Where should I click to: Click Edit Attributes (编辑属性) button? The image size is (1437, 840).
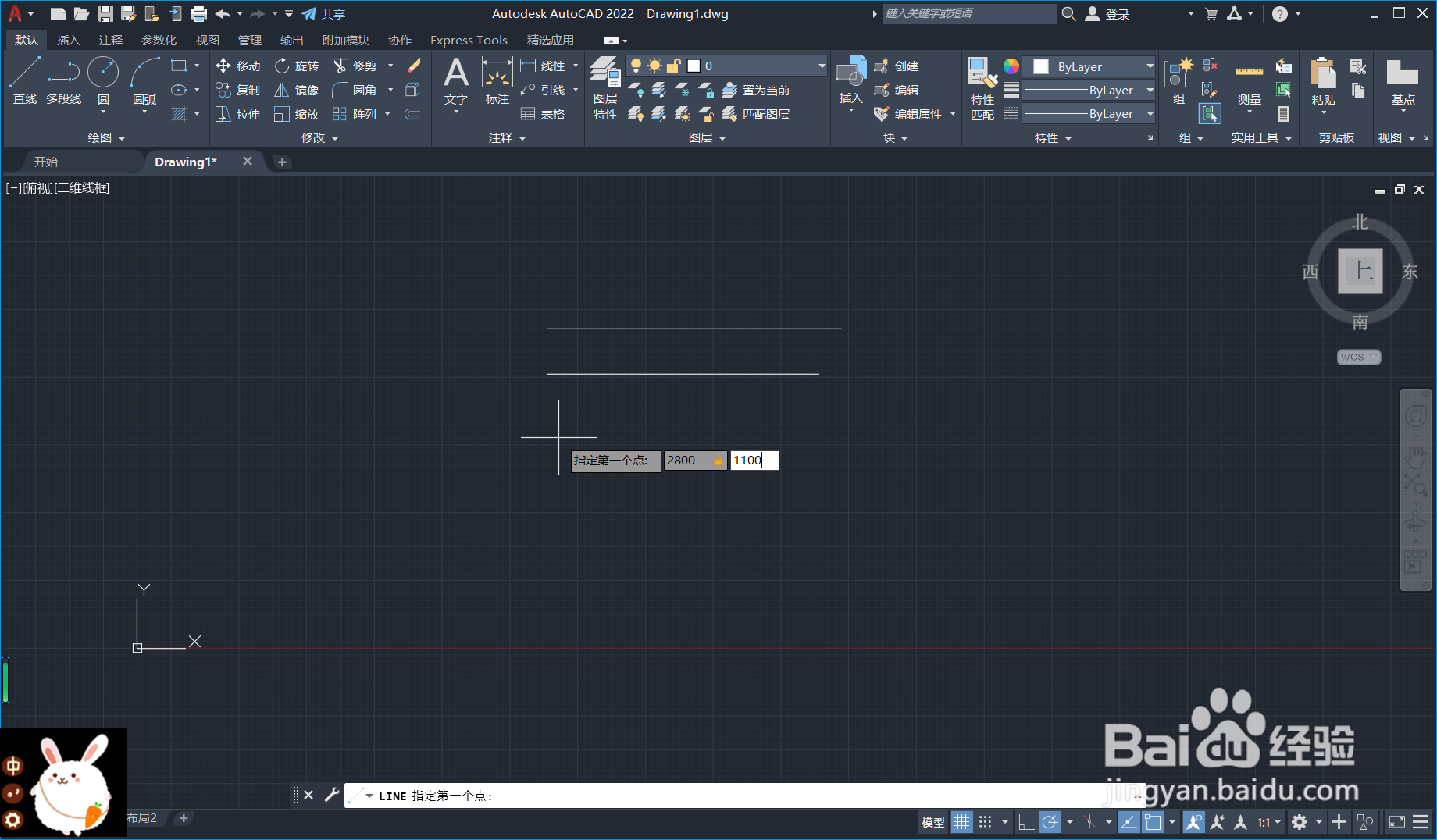click(909, 115)
